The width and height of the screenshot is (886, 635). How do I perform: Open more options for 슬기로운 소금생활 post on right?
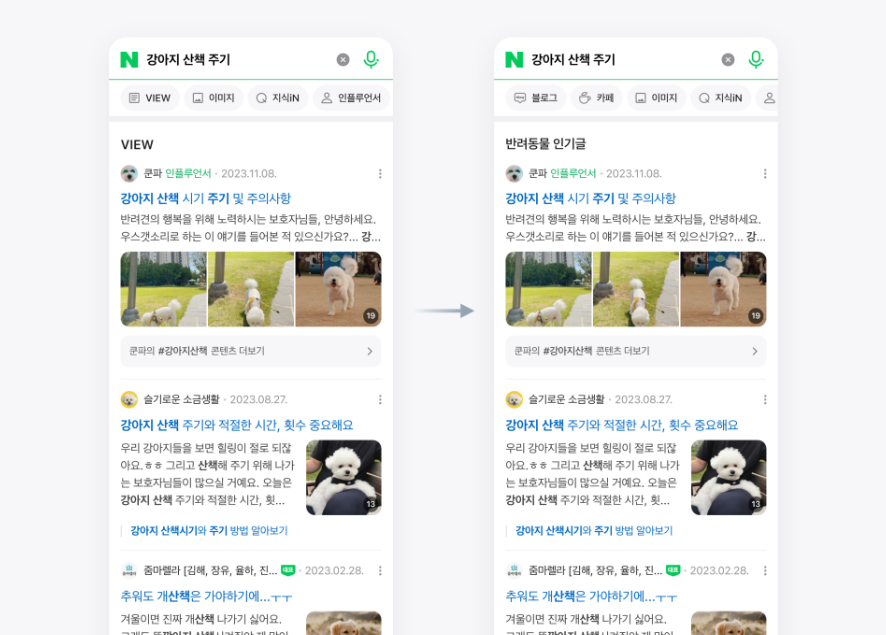[x=765, y=399]
